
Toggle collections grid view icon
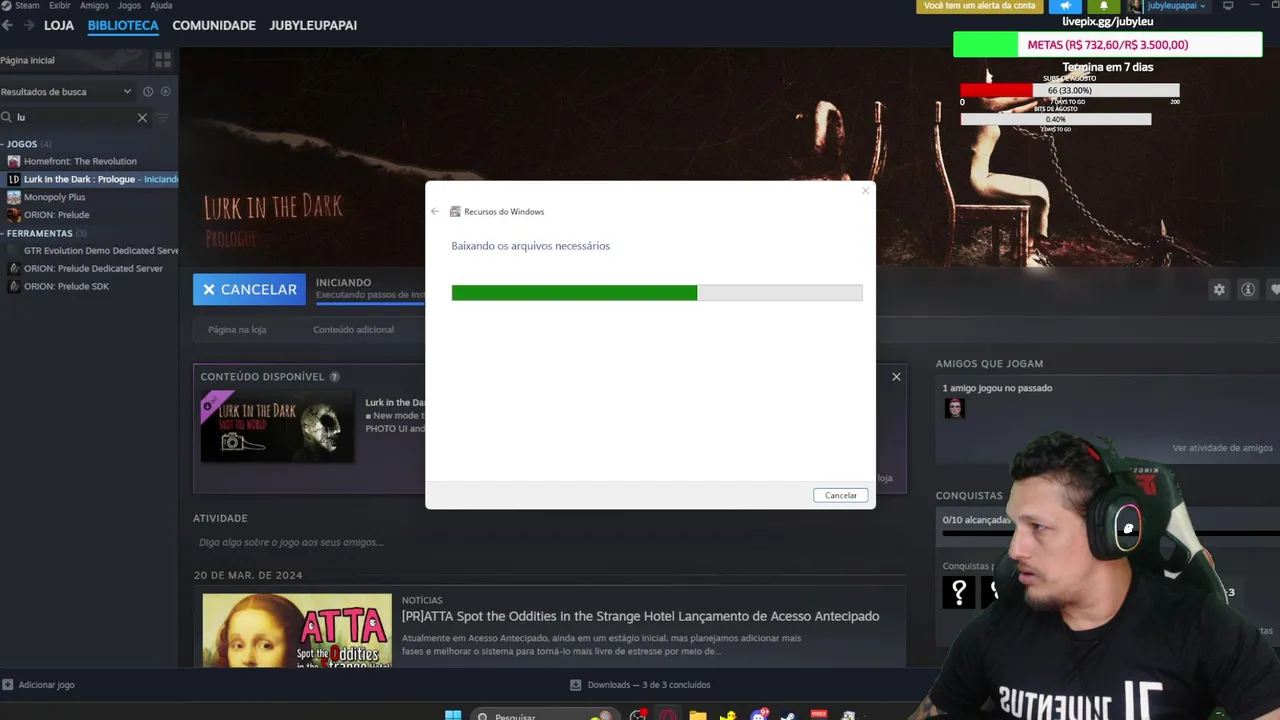click(162, 60)
